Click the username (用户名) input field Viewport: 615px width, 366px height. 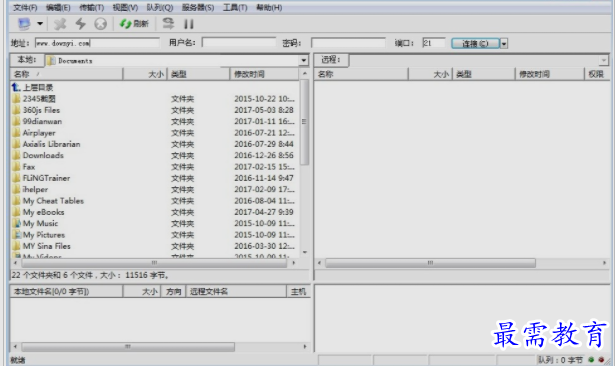239,42
